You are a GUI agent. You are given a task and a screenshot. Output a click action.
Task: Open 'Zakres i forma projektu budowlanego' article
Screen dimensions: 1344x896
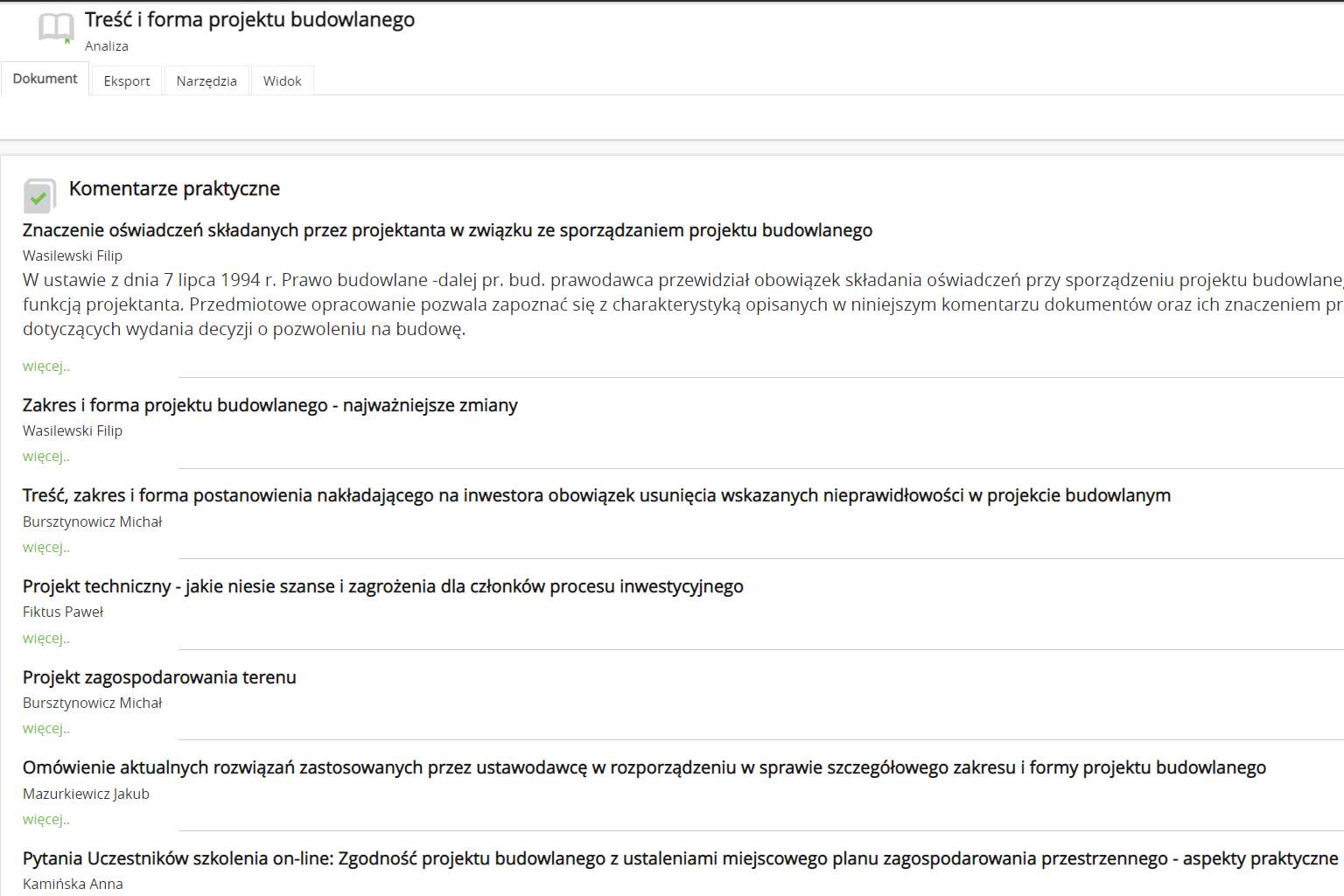tap(269, 405)
